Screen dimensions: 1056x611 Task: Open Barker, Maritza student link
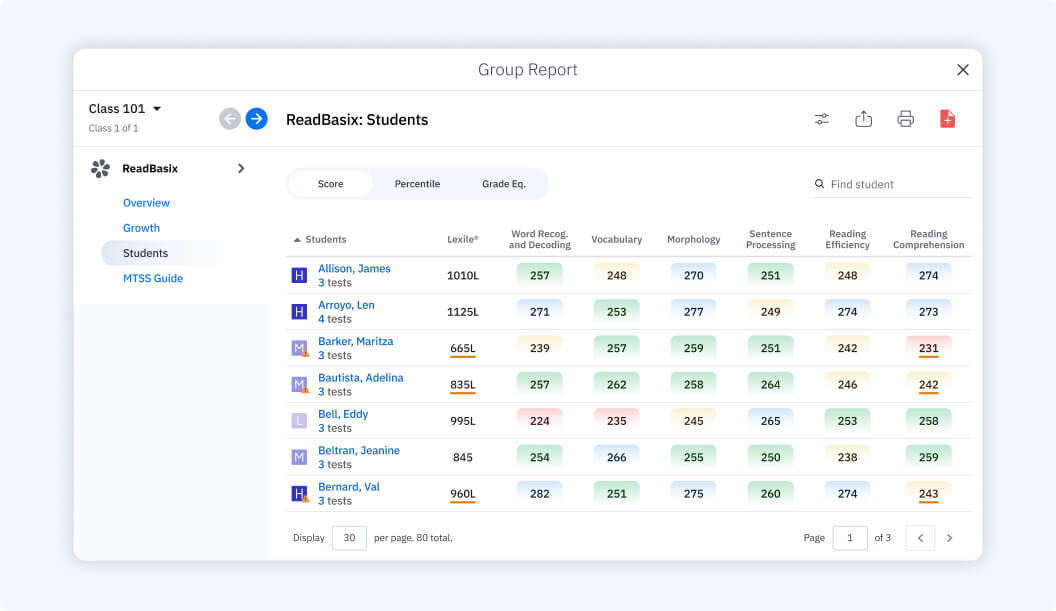tap(356, 341)
